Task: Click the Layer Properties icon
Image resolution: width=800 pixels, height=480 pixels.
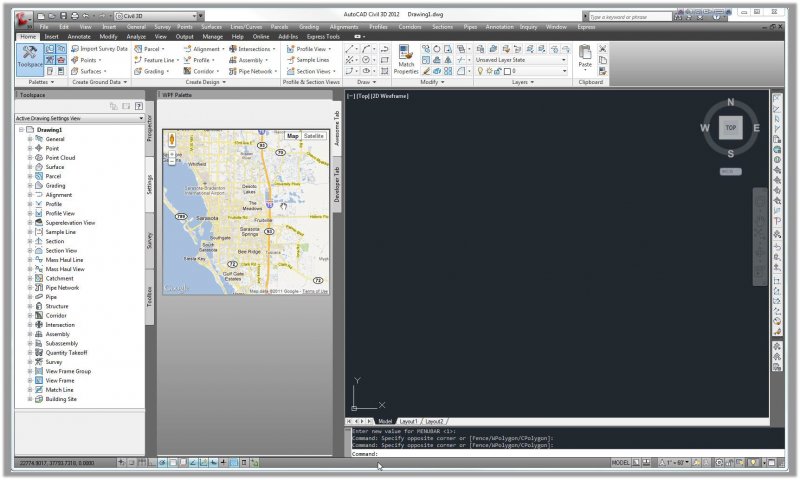Action: tap(480, 49)
